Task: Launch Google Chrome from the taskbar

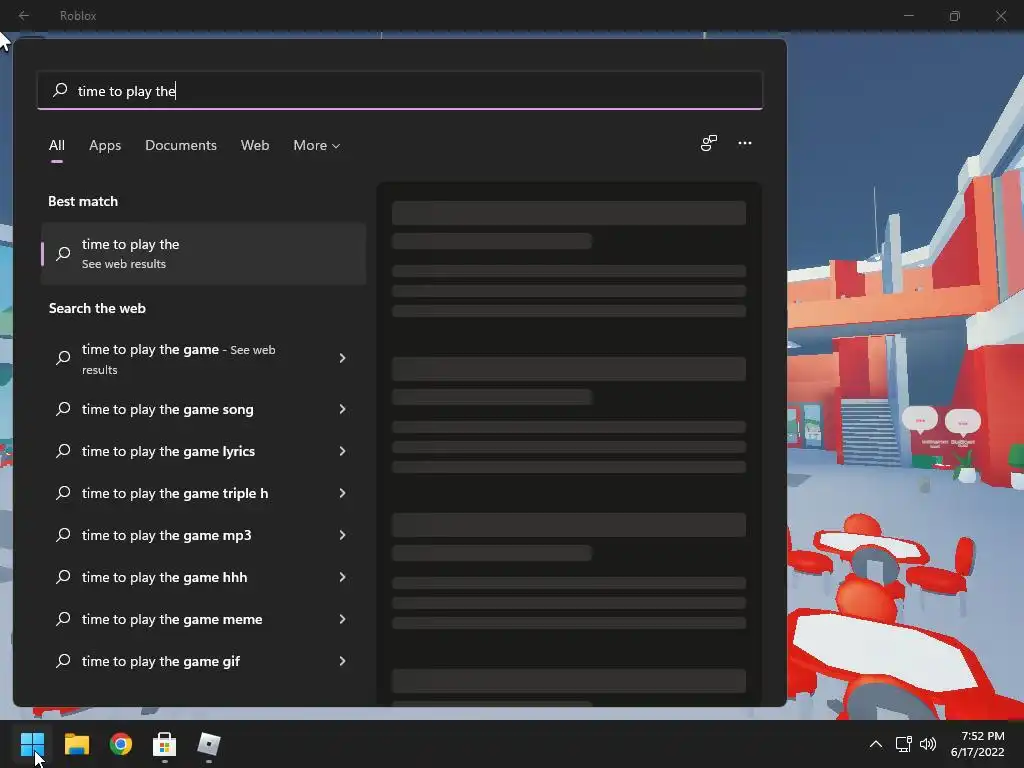Action: pos(121,744)
